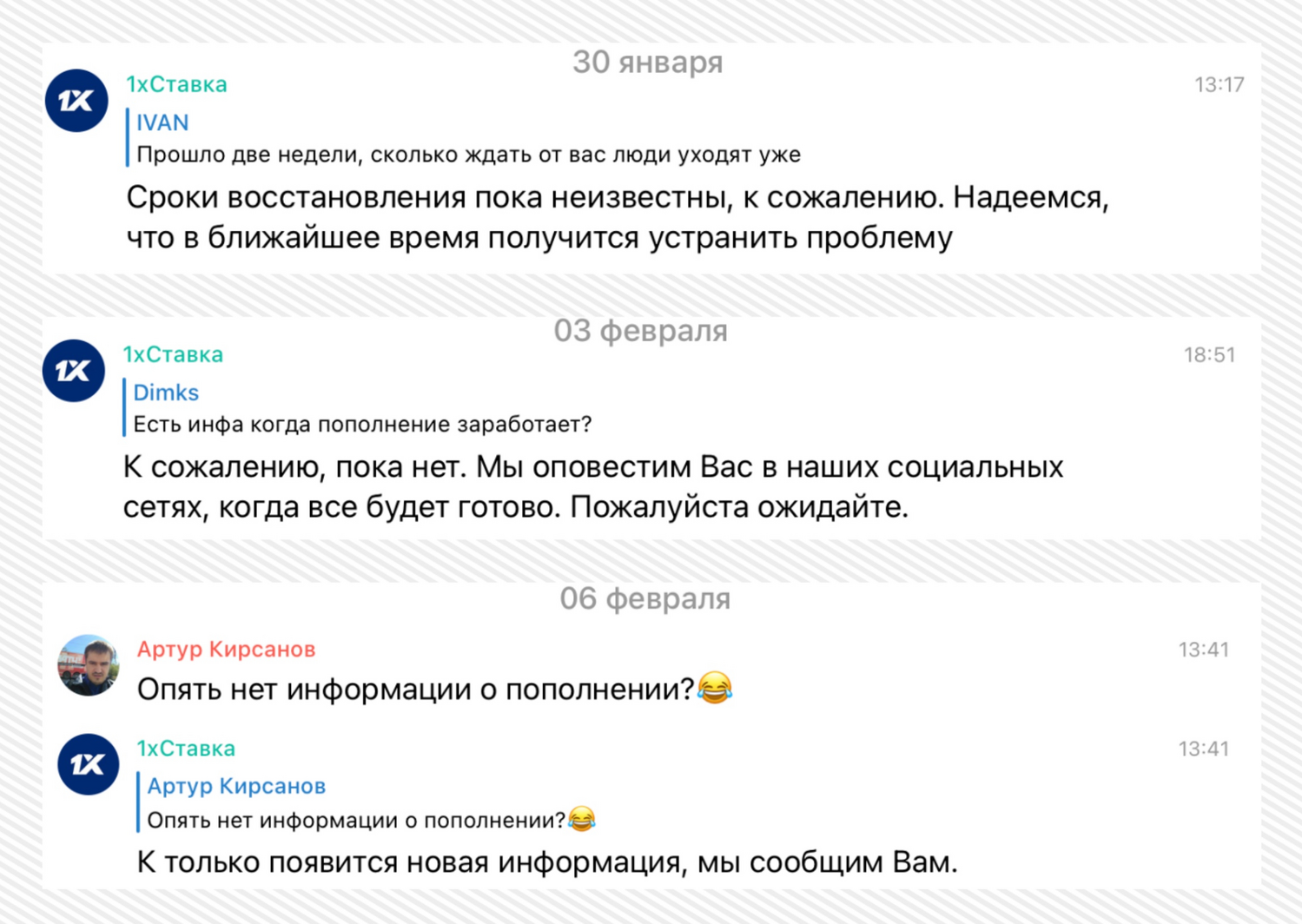Open Артур Кирсанов's profile photo
The width and height of the screenshot is (1302, 924).
click(x=88, y=665)
